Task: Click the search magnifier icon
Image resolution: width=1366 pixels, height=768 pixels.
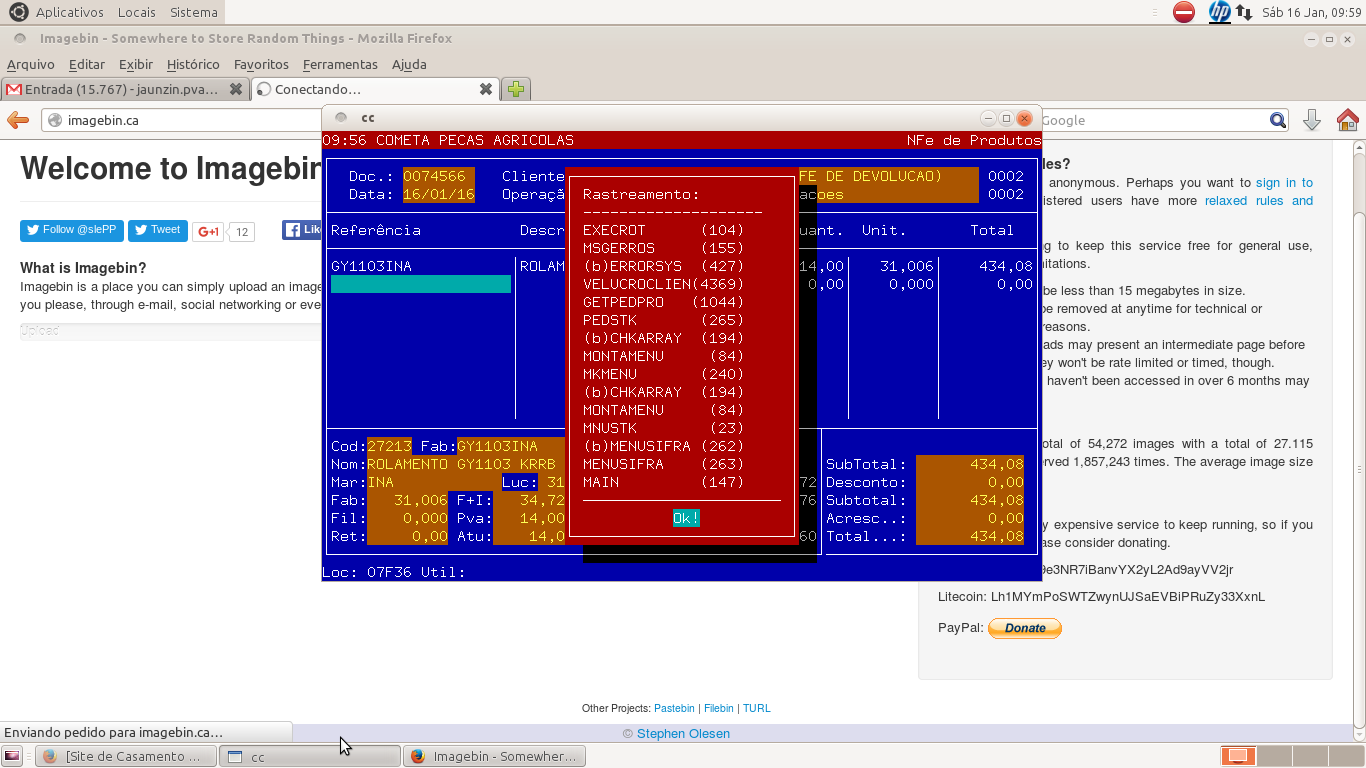Action: (x=1278, y=120)
